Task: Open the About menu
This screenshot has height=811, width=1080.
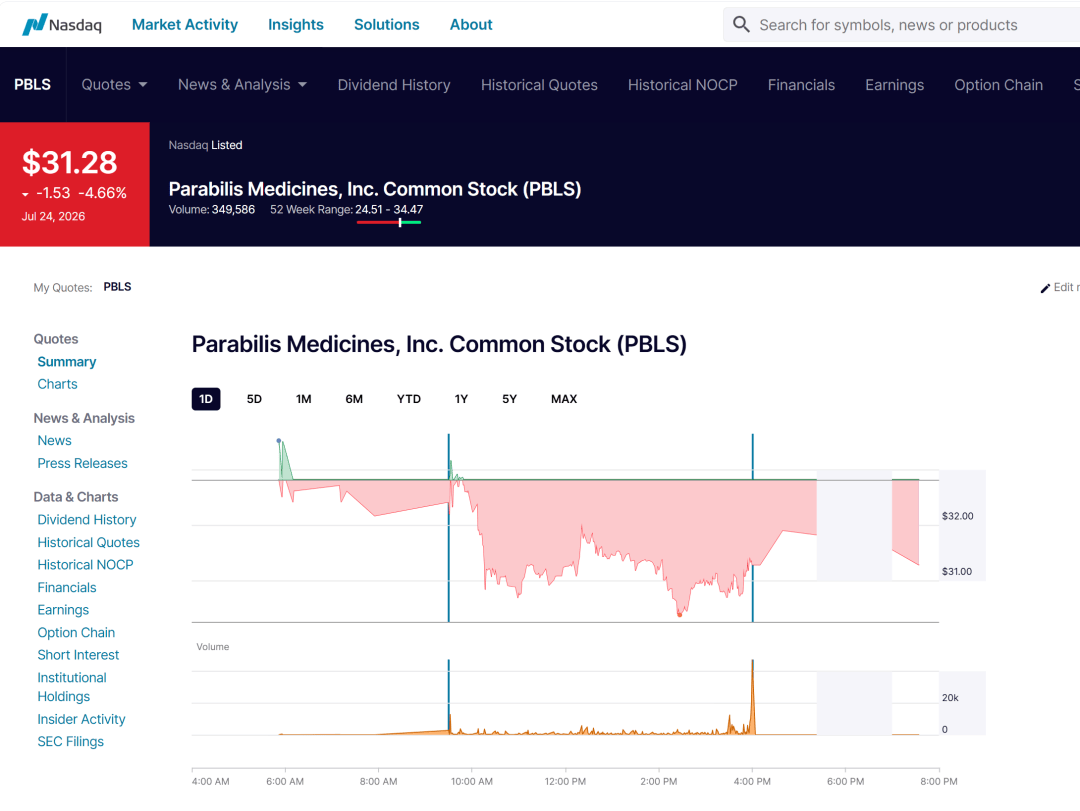Action: 471,25
